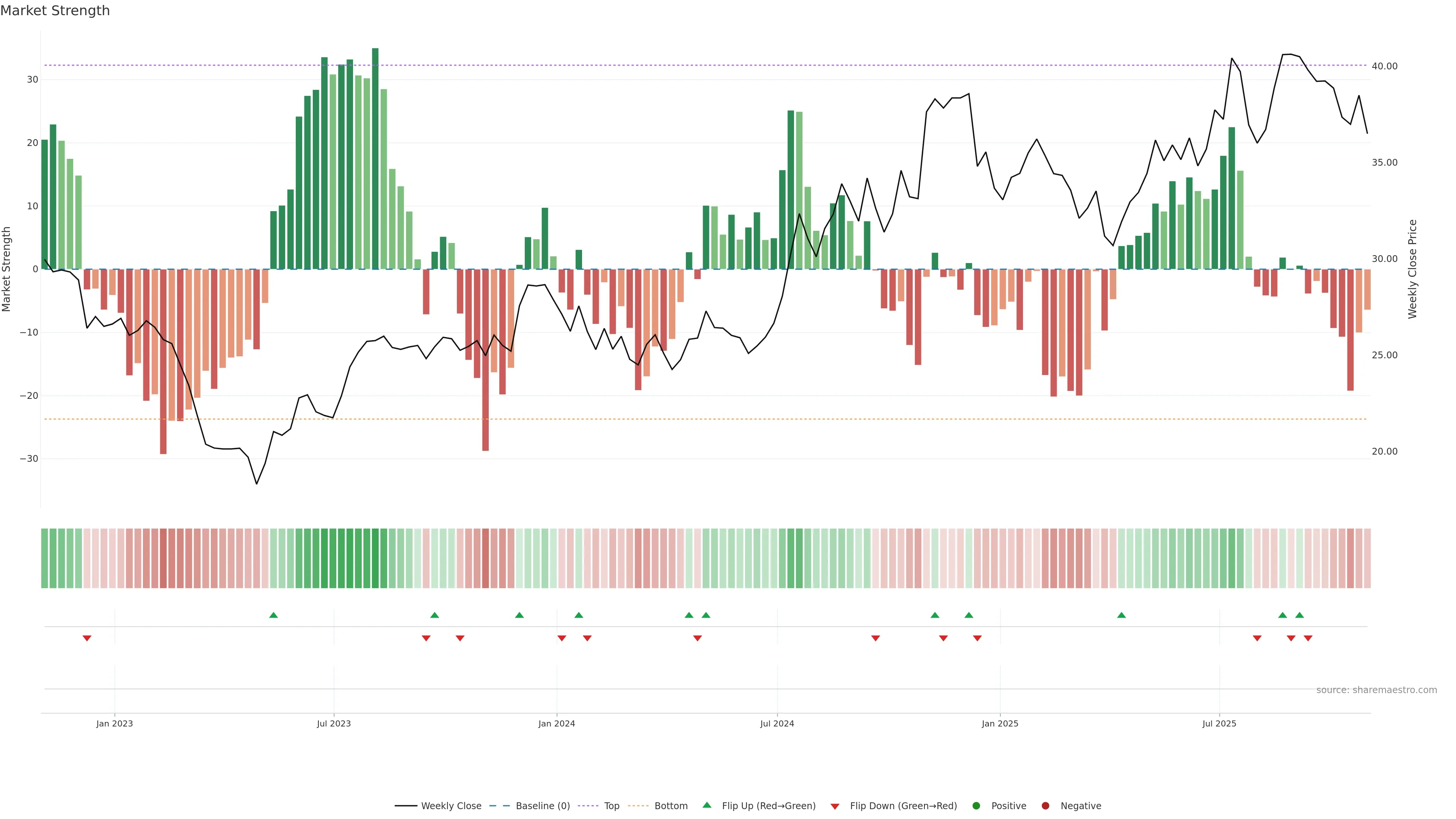Click the flip-up triangle near April 2025
Viewport: 1456px width, 819px height.
coord(1122,615)
